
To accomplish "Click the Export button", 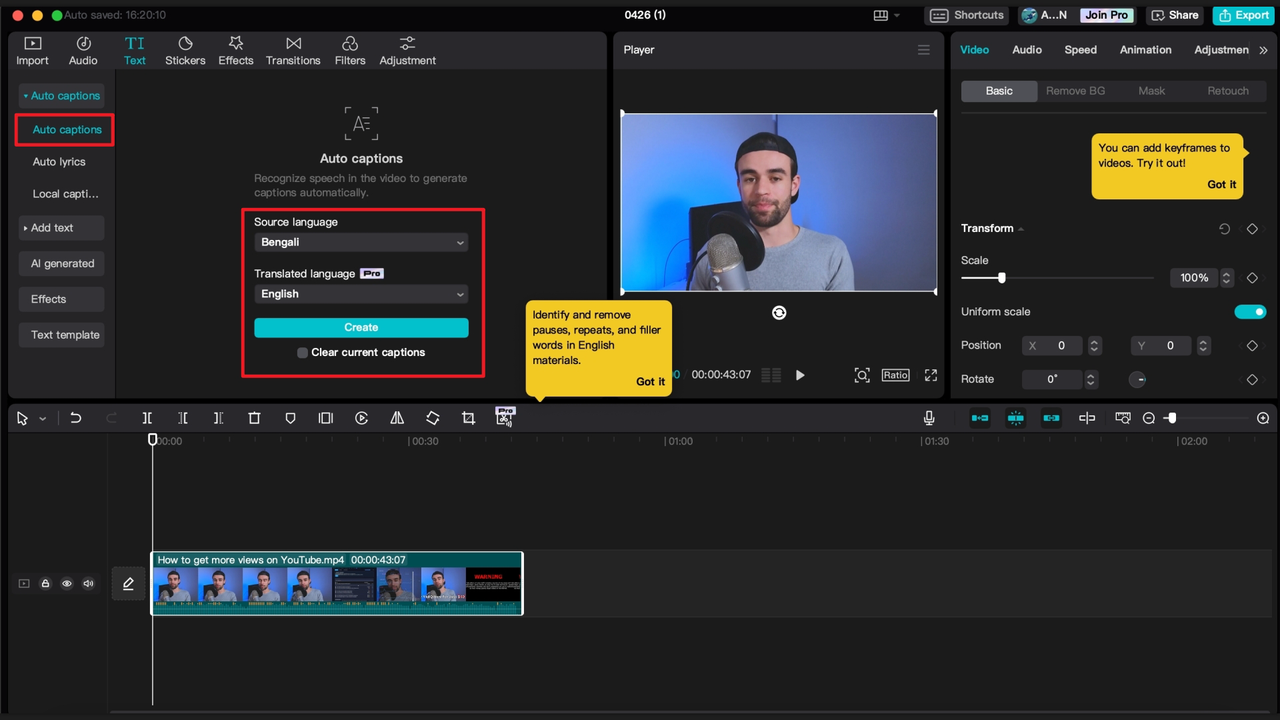I will tap(1242, 15).
